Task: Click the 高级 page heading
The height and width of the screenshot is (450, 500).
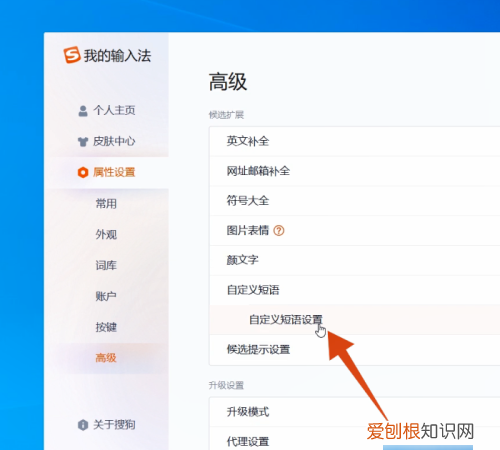Action: point(228,82)
